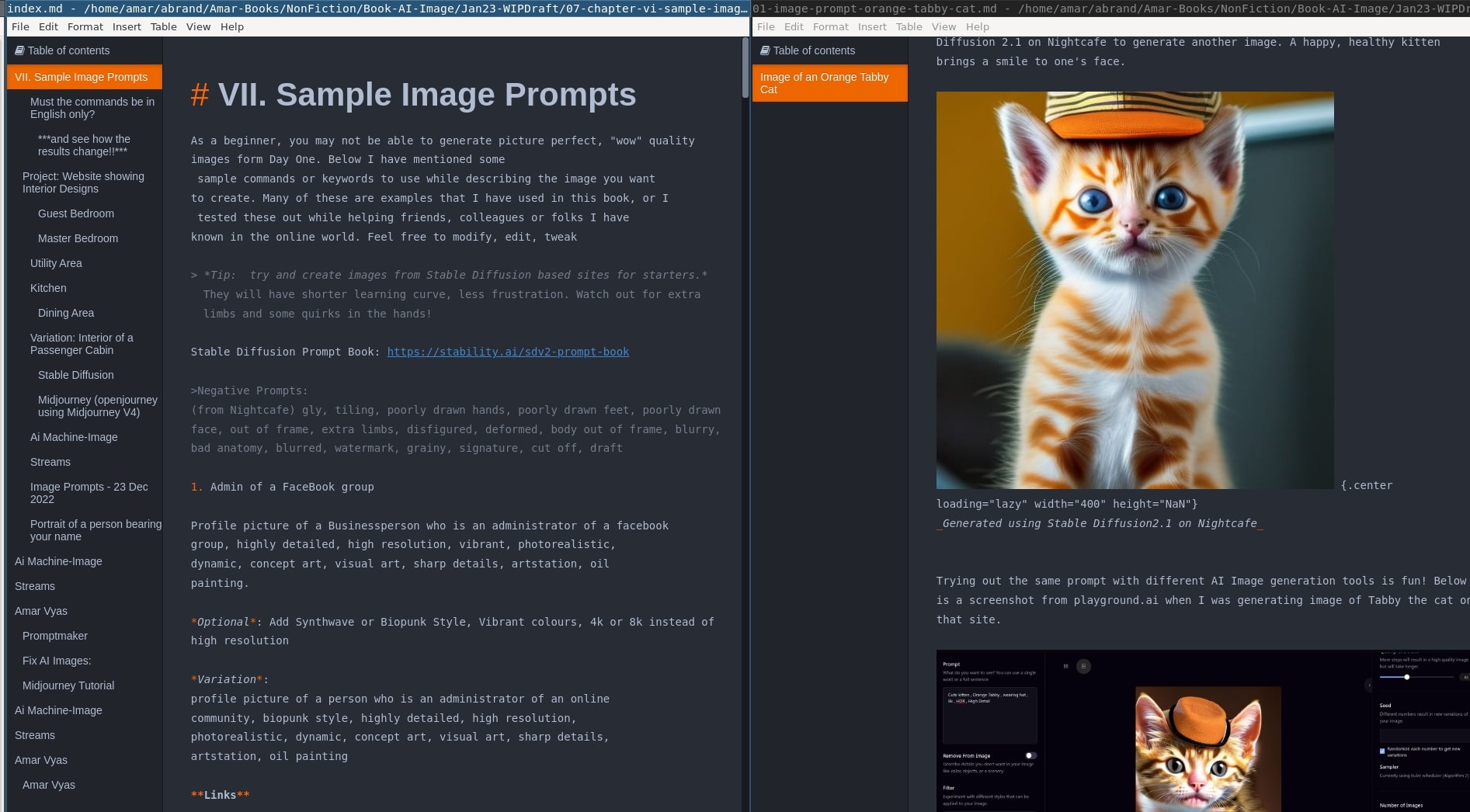Select 'Fix AI Images:' in table of contents
This screenshot has width=1470, height=812.
coord(57,661)
